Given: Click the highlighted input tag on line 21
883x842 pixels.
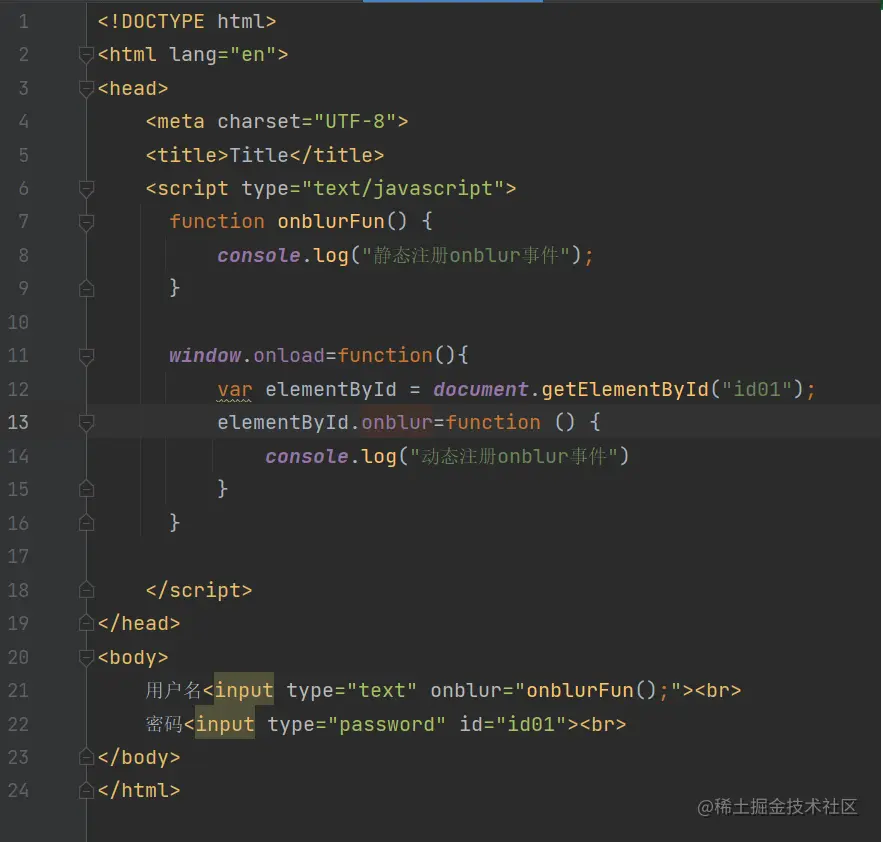Looking at the screenshot, I should [x=244, y=689].
